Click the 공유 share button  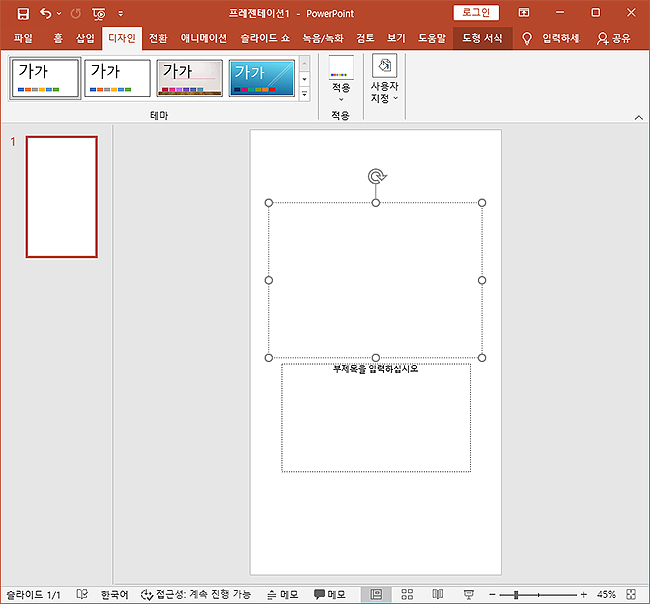(x=614, y=39)
